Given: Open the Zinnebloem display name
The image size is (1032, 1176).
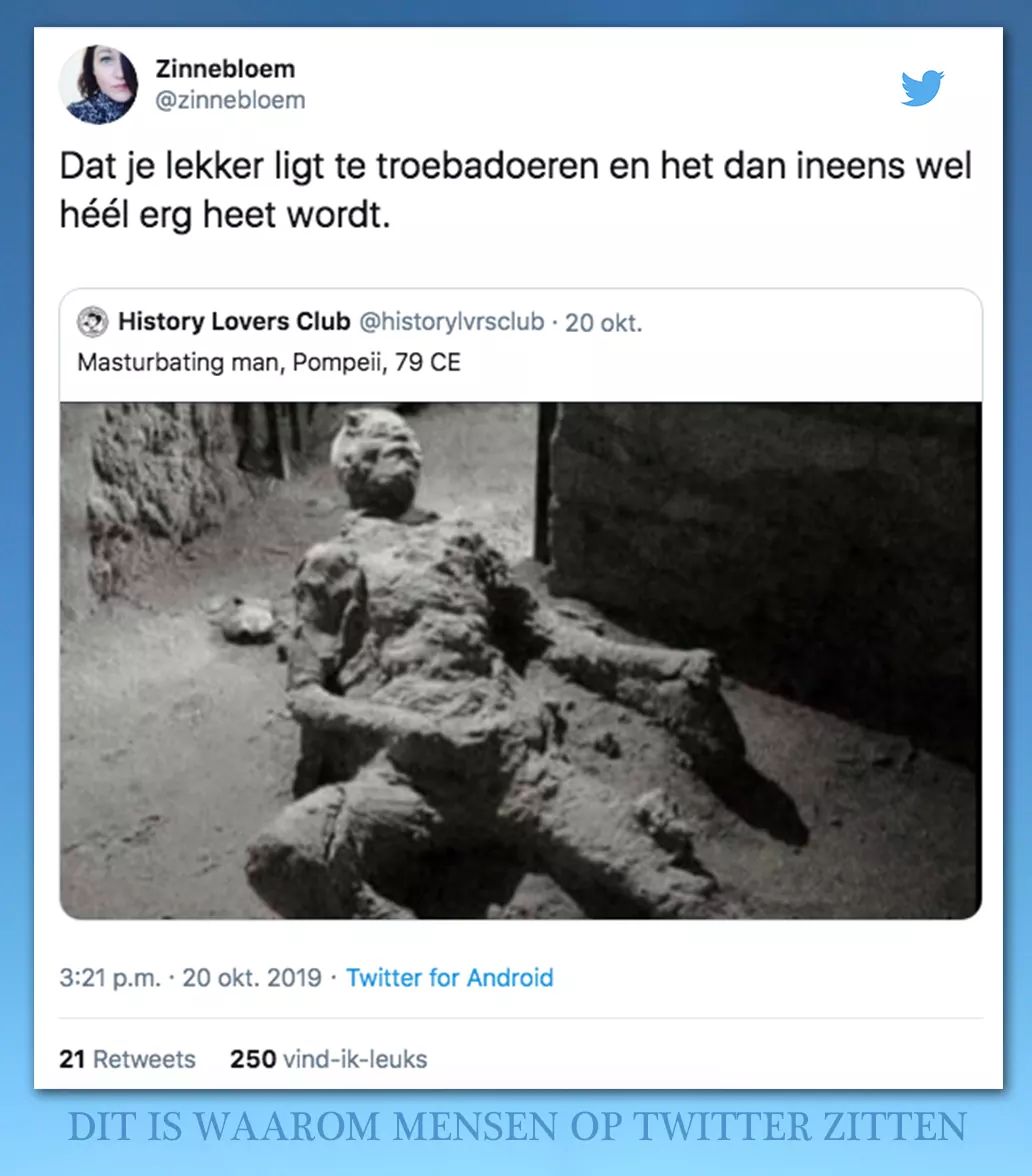Looking at the screenshot, I should point(225,69).
